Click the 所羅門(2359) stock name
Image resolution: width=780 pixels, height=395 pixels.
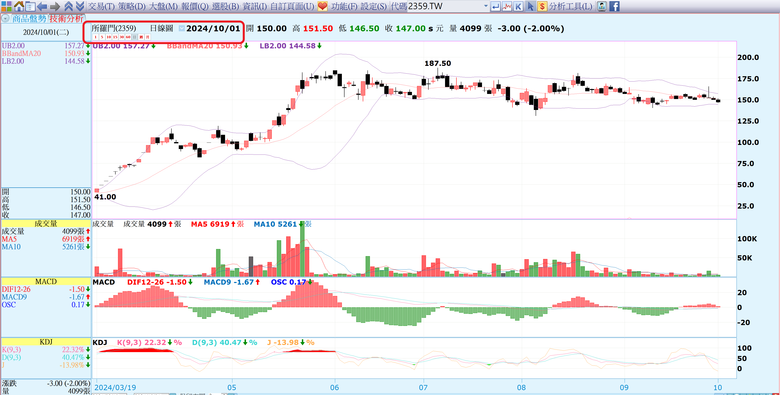tap(114, 28)
